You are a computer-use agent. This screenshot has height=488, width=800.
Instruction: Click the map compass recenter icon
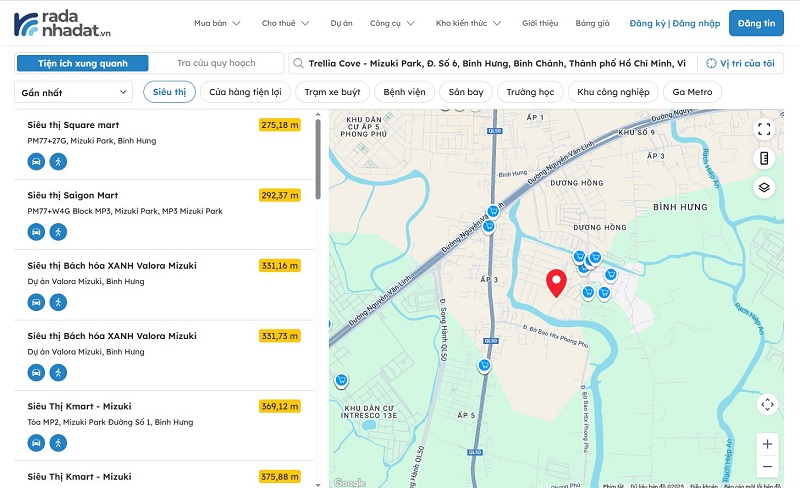tap(767, 404)
